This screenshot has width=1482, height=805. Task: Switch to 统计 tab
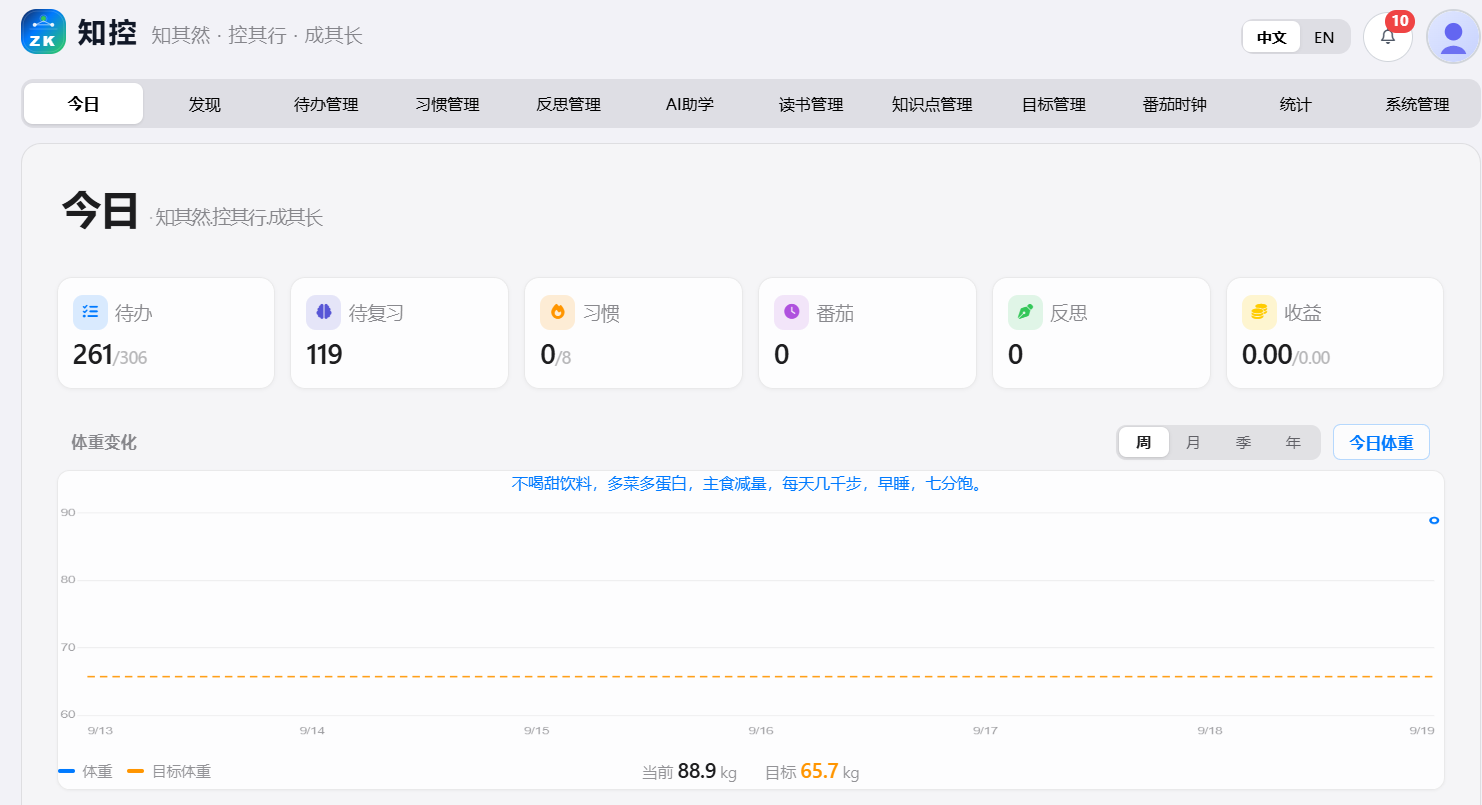[1296, 104]
